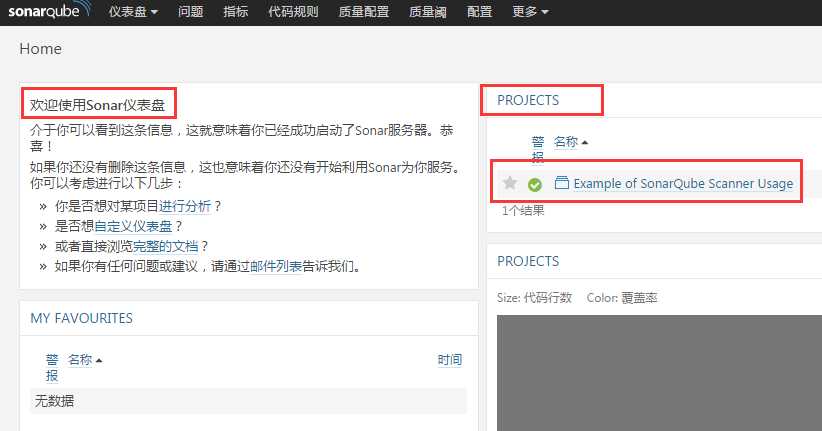Screen dimensions: 822x431
Task: Select the 无数据 row in My Favourites
Action: pyautogui.click(x=248, y=401)
